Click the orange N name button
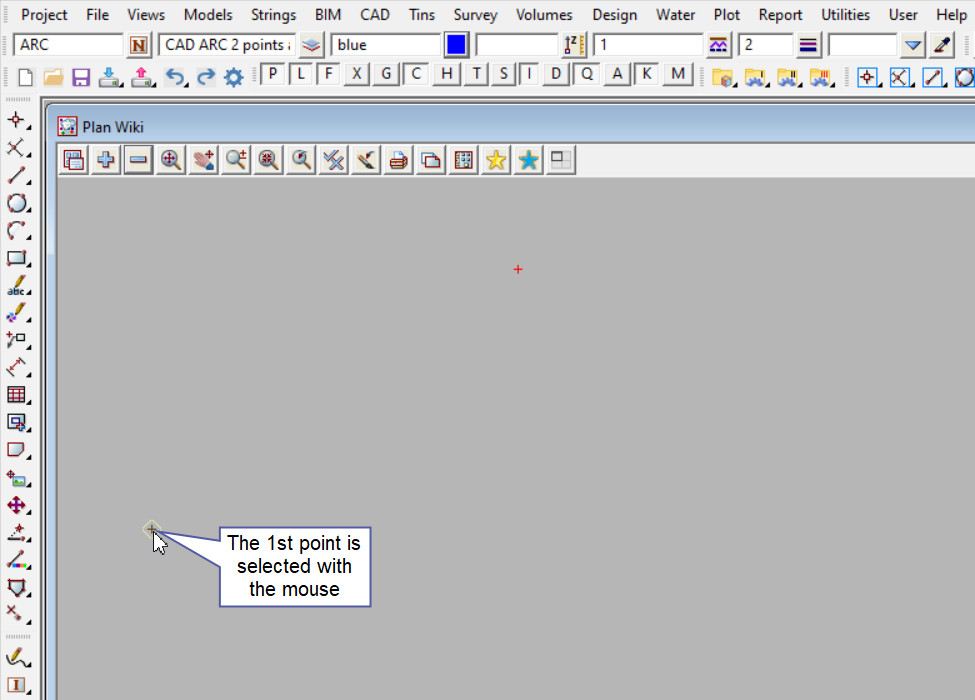 pos(139,45)
